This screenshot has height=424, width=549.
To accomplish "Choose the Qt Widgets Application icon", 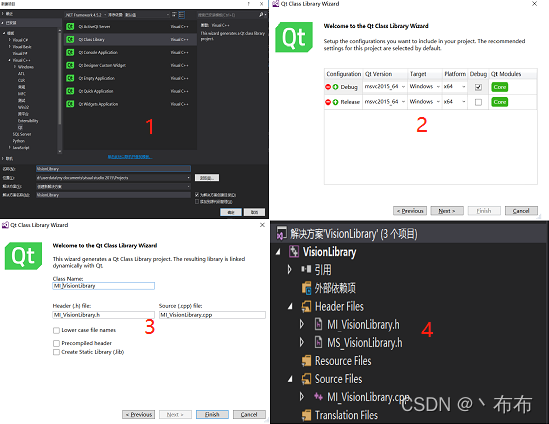I will click(70, 104).
